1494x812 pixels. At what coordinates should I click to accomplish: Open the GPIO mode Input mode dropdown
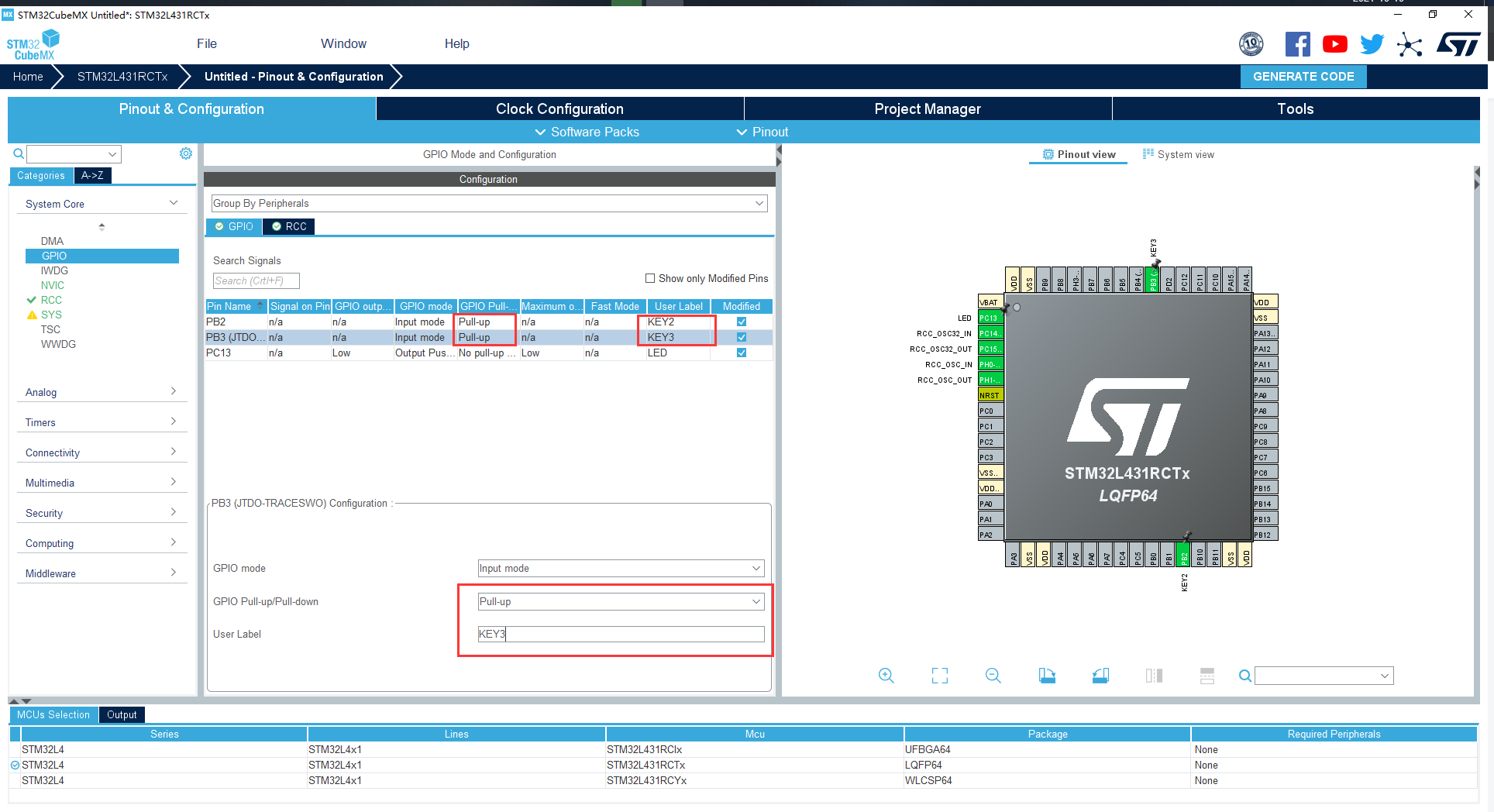(621, 568)
